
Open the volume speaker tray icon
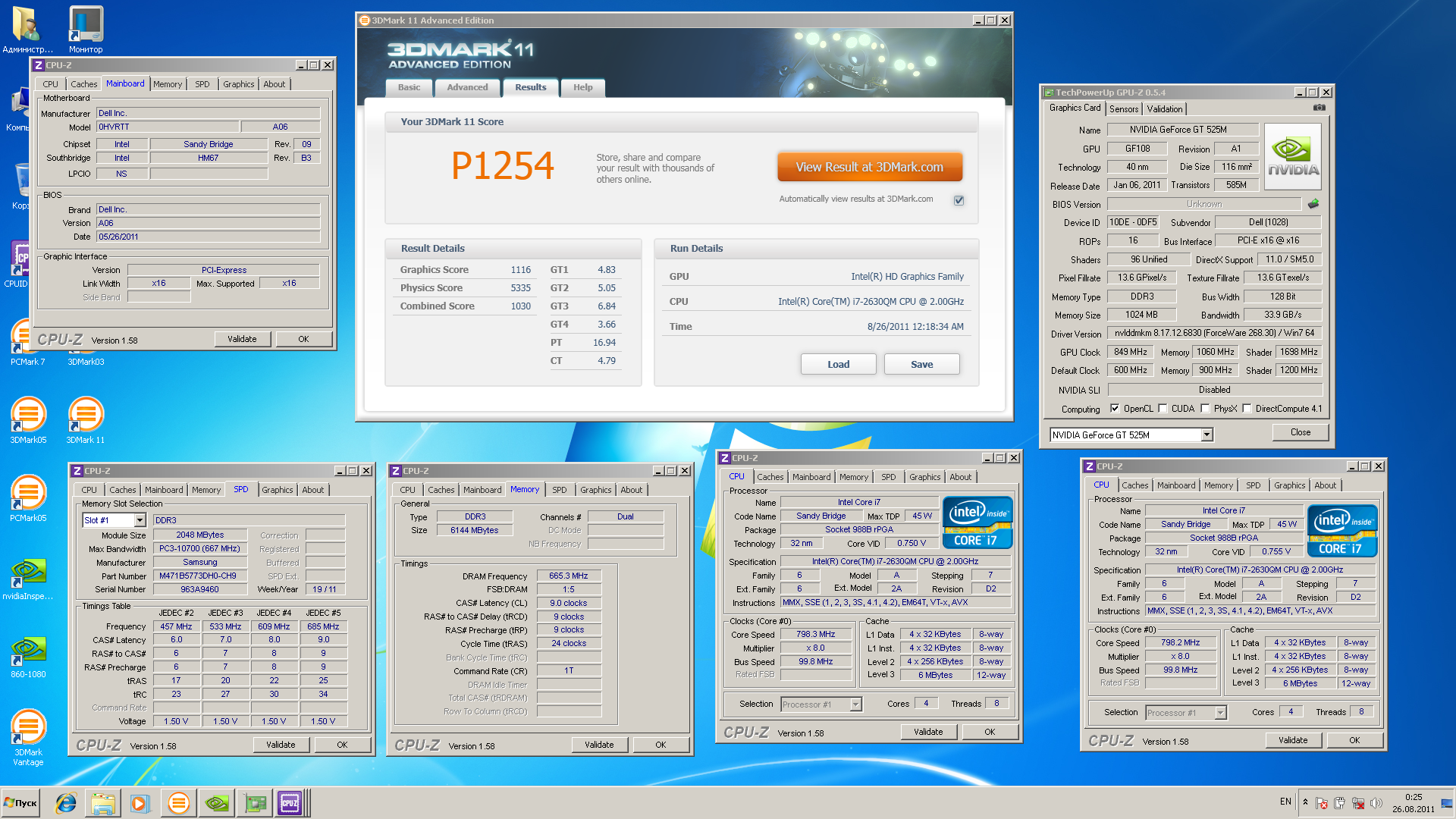pos(1376,802)
